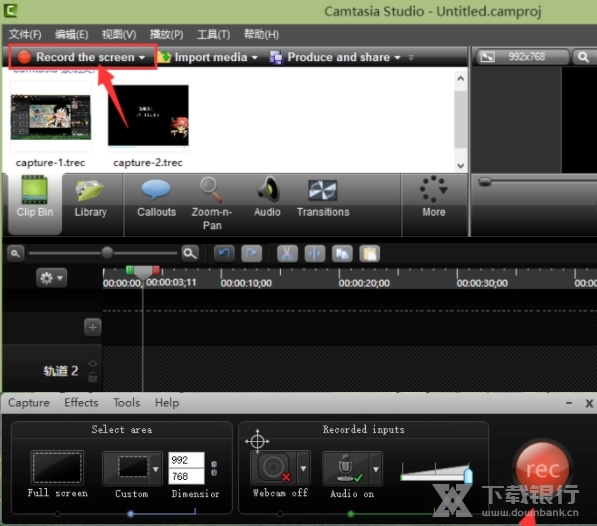Screen dimensions: 597x526
Task: Select Full screen recording area
Action: (57, 467)
